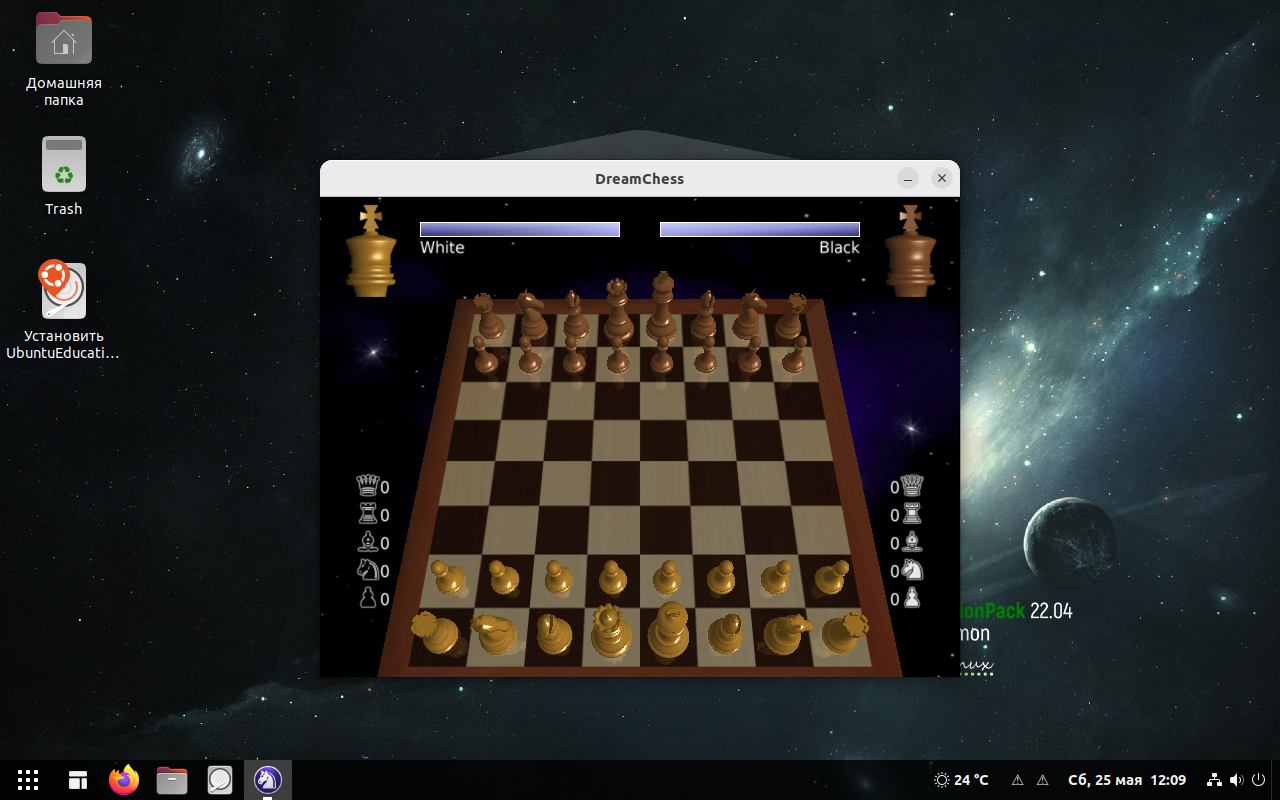This screenshot has height=800, width=1280.
Task: Click the White player timer bar
Action: pos(520,229)
